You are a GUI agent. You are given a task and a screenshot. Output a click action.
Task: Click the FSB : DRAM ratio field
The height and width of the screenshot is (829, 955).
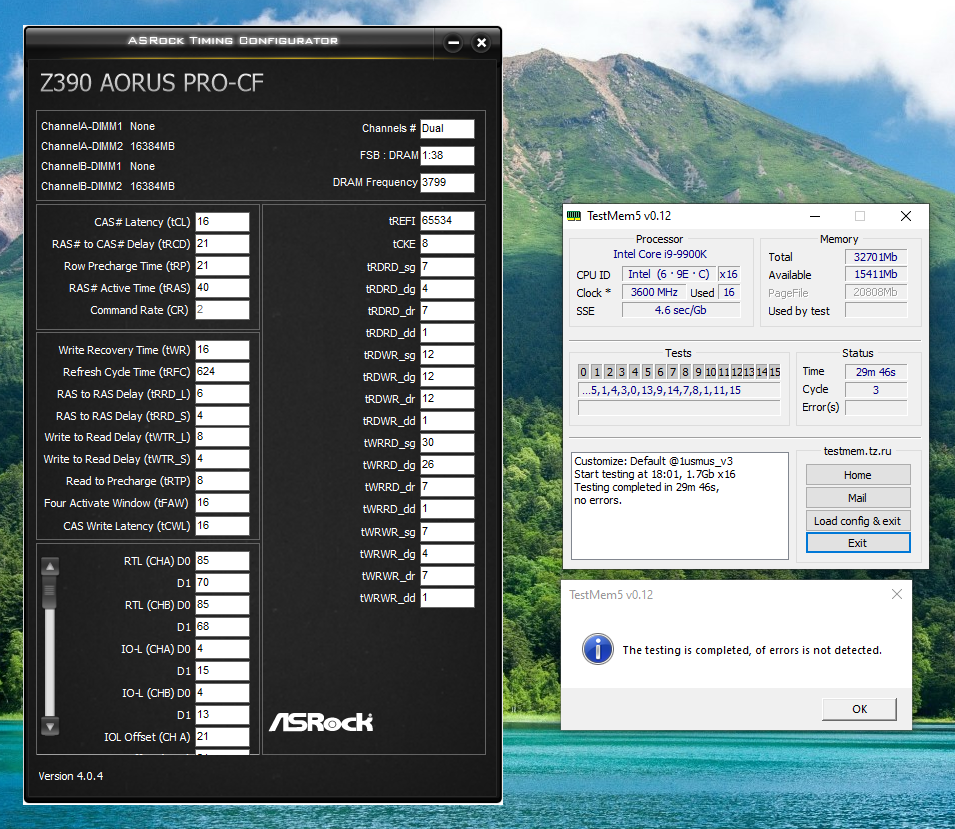[x=447, y=155]
